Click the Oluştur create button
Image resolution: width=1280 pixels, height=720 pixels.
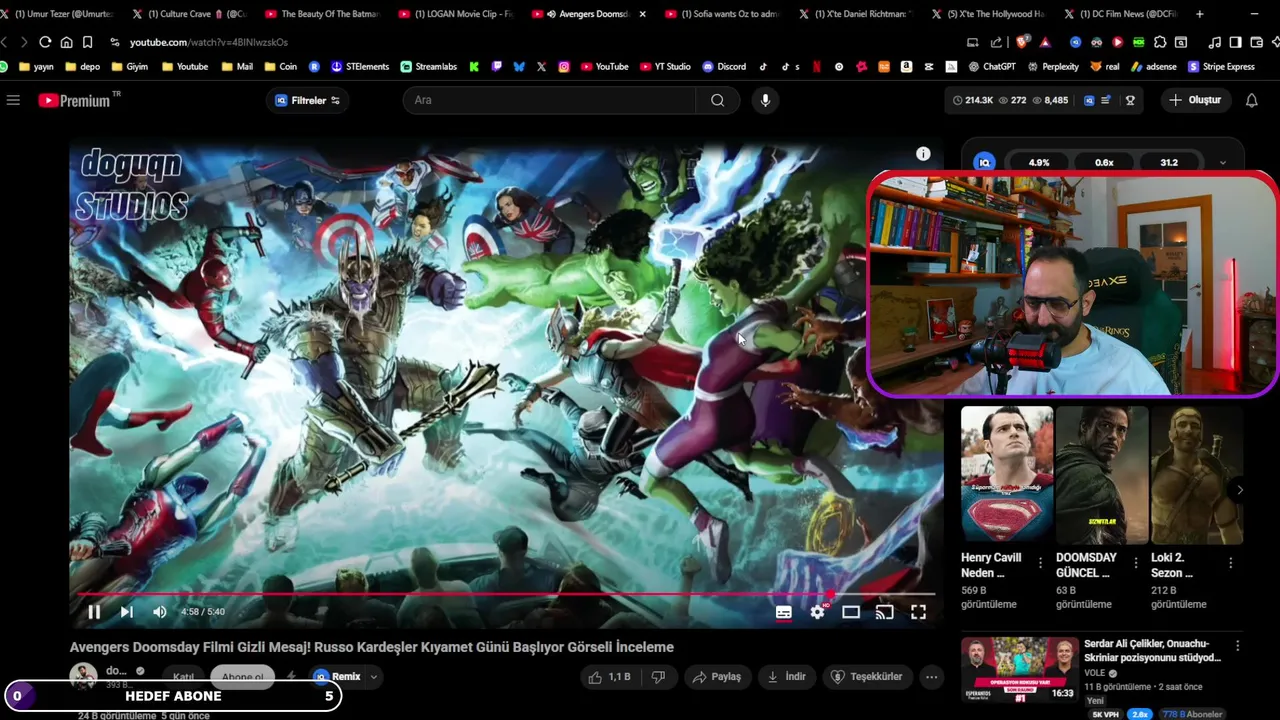click(1196, 100)
